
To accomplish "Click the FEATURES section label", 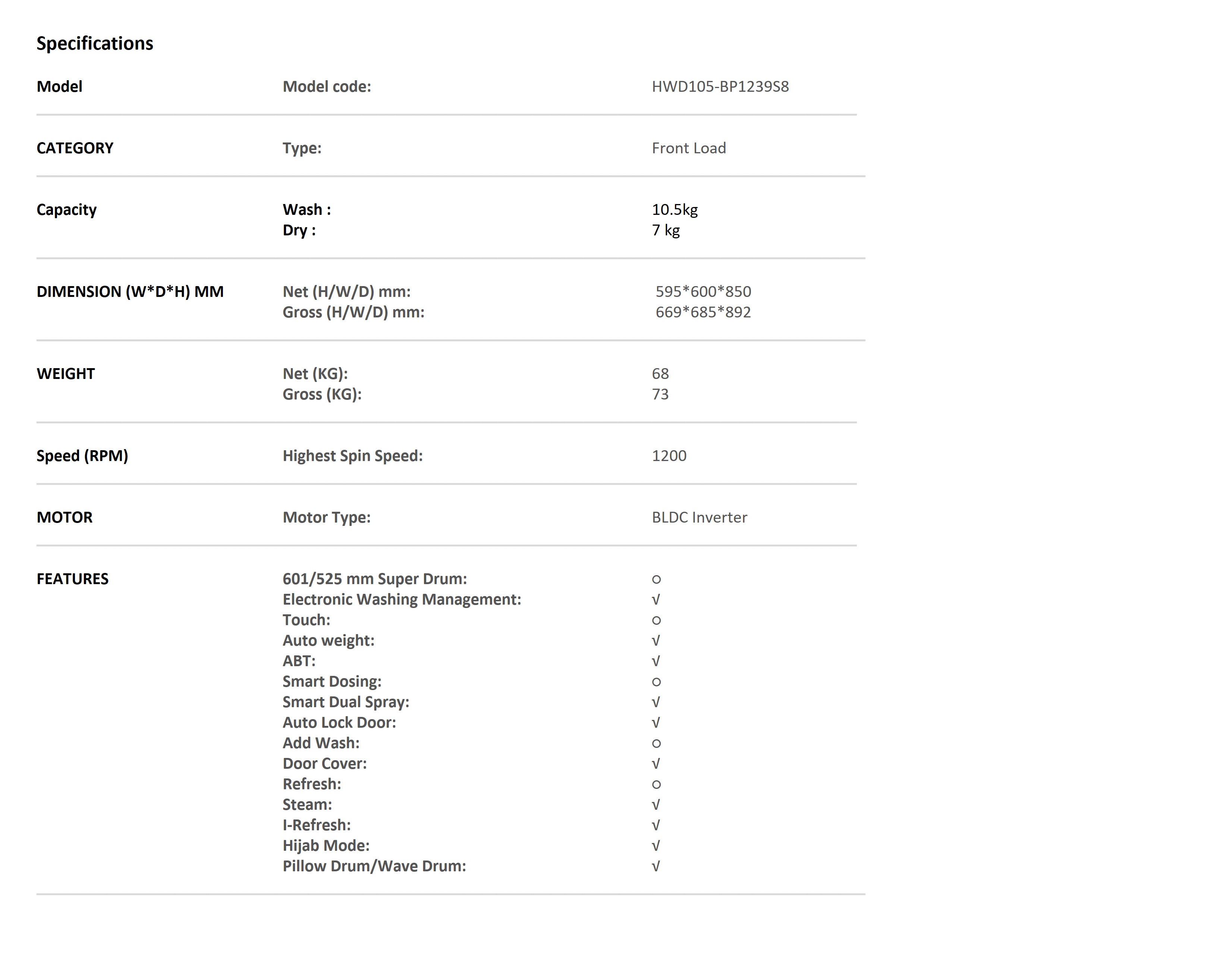I will click(x=72, y=579).
